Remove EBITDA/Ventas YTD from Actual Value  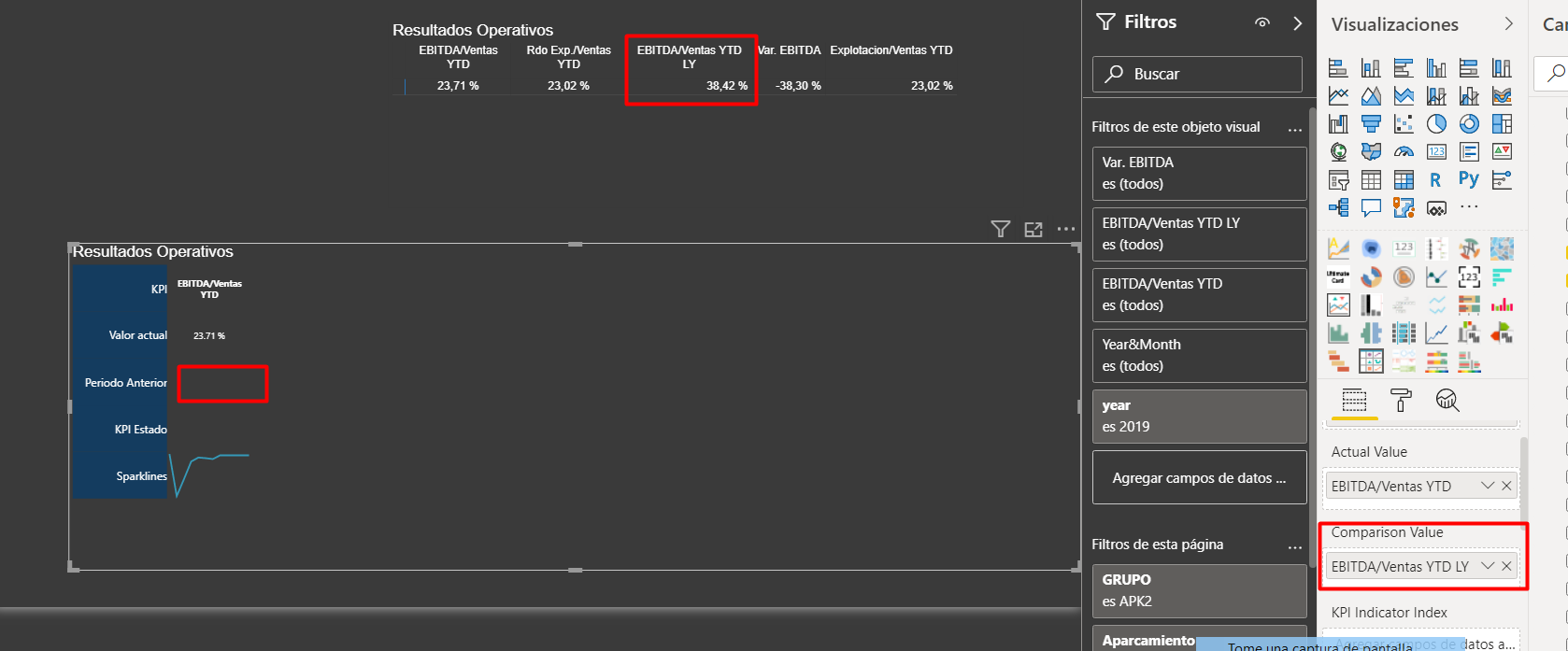pyautogui.click(x=1506, y=486)
